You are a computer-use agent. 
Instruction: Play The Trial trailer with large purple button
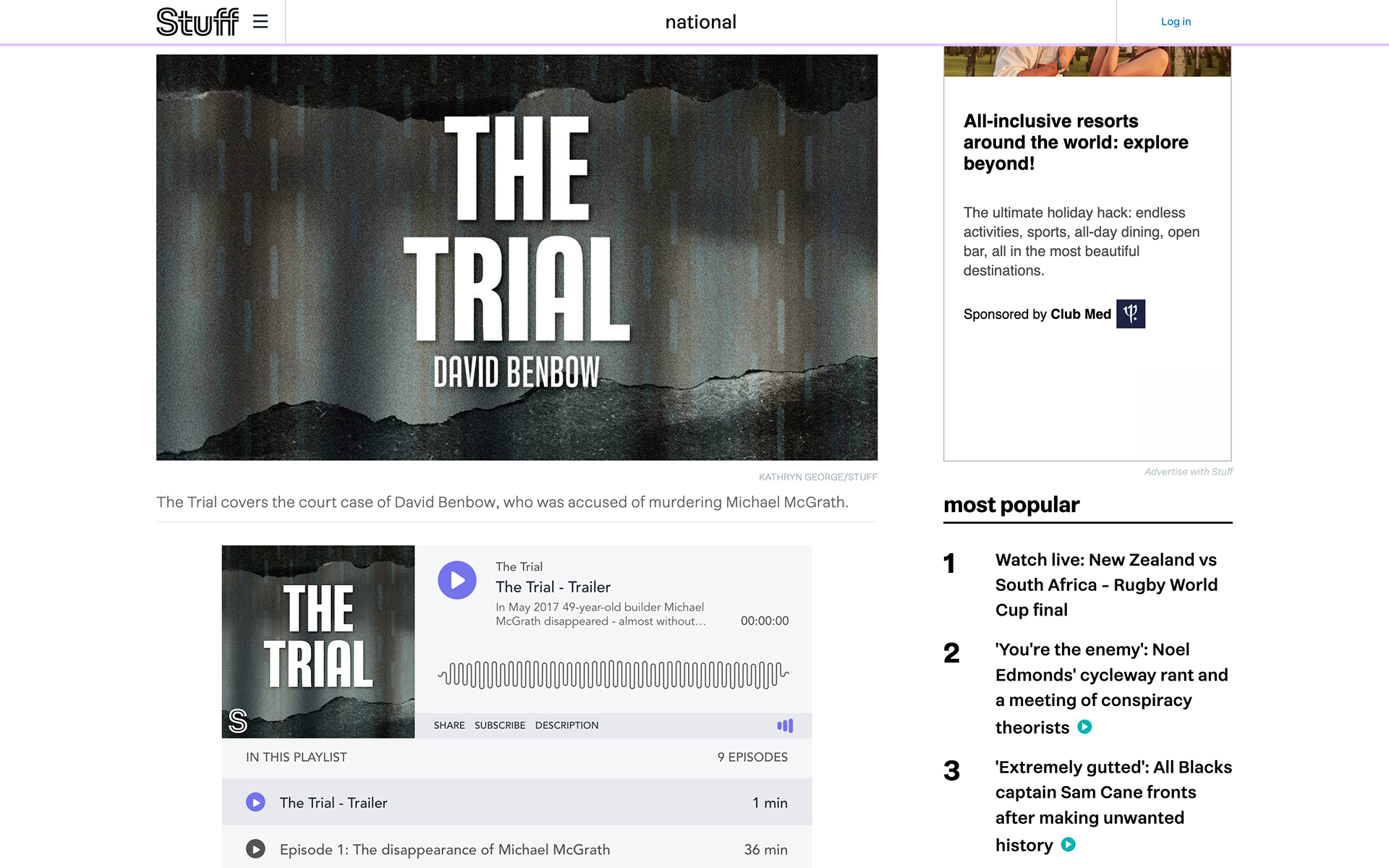(x=457, y=580)
